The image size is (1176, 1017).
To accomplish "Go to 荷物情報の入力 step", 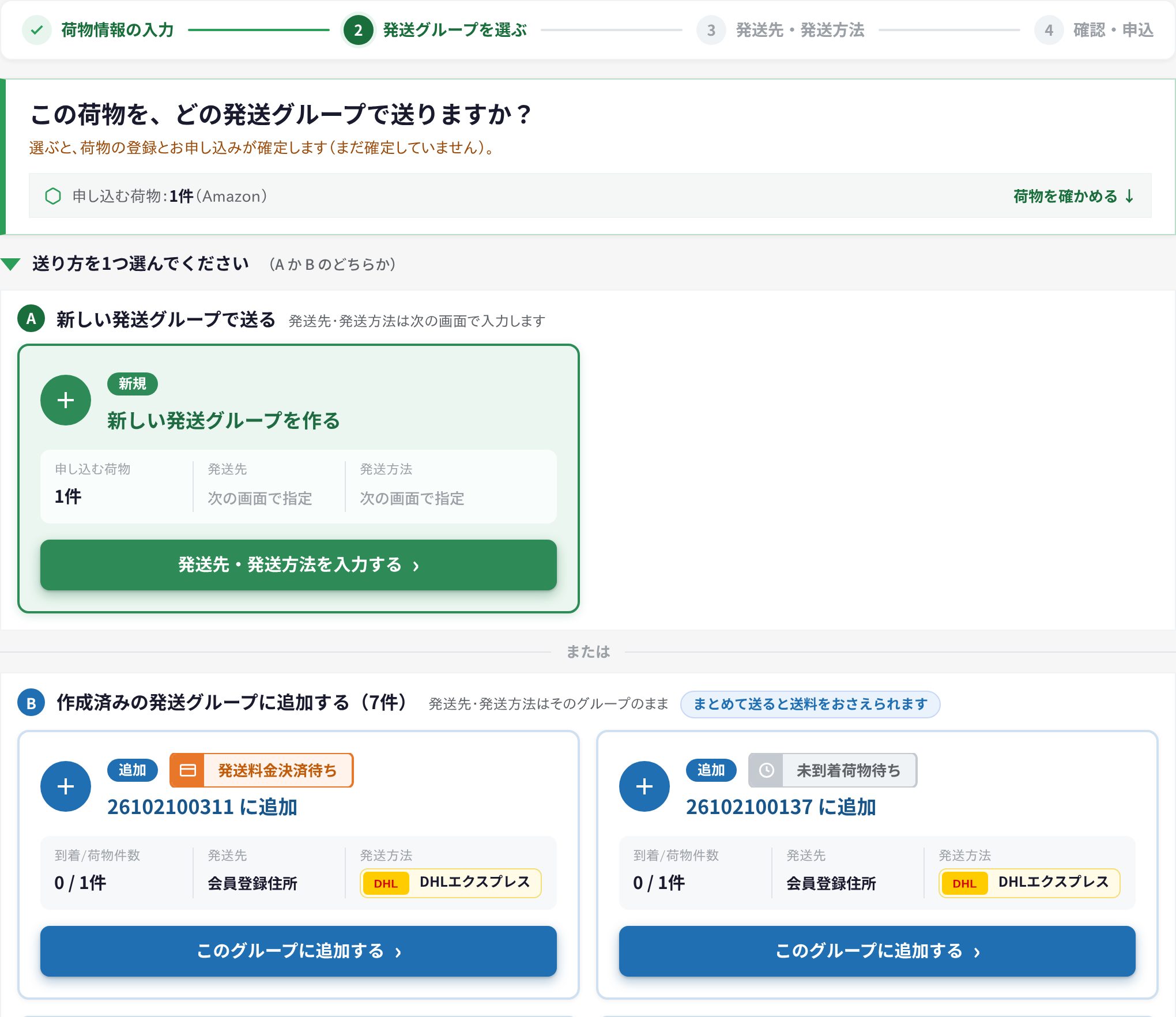I will 118,30.
